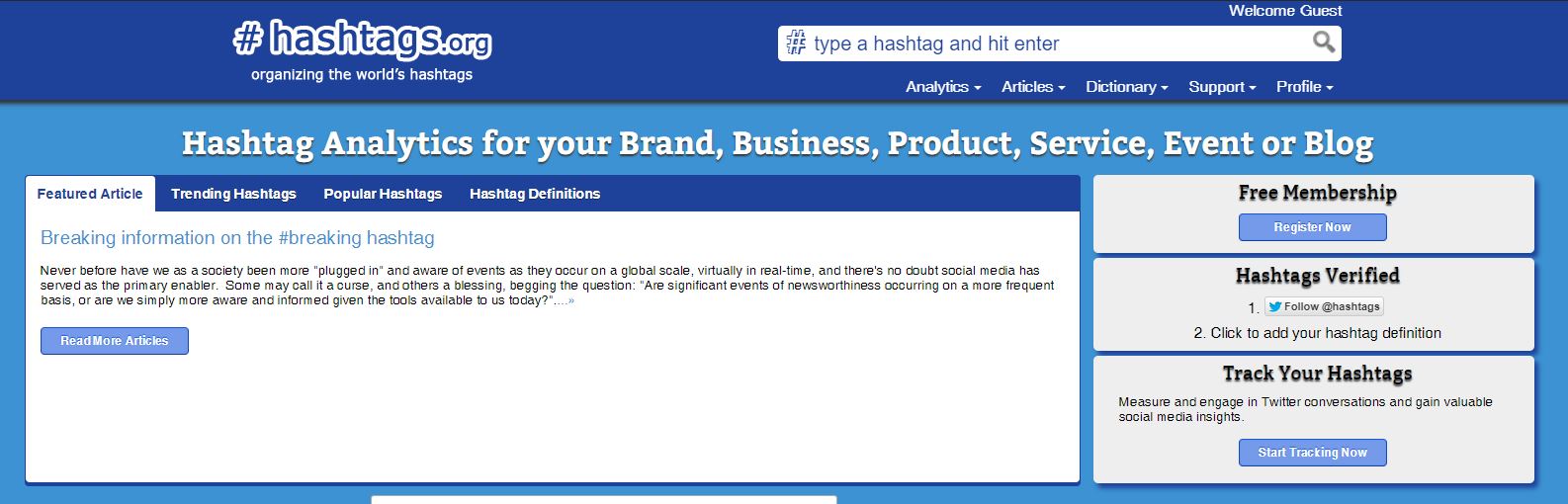Click the article's continue reading » link

(565, 300)
